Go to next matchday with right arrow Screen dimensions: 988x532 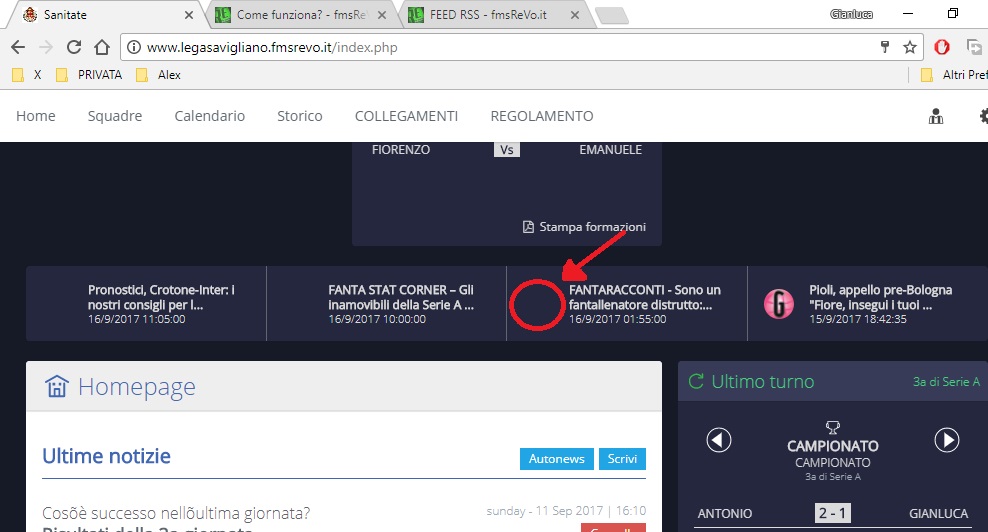(946, 440)
